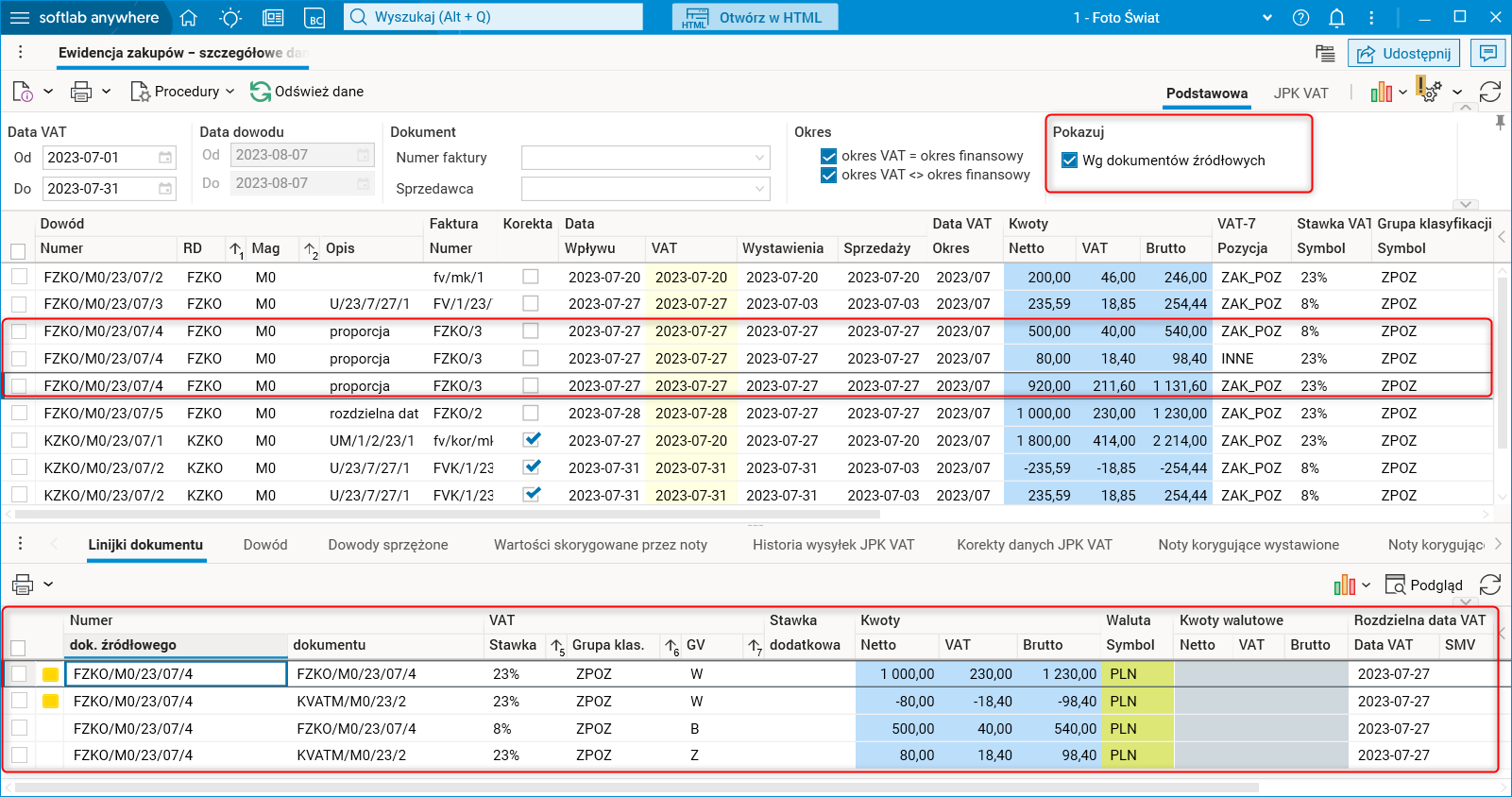Open the chat comment icon
This screenshot has height=797, width=1512.
click(x=1488, y=53)
